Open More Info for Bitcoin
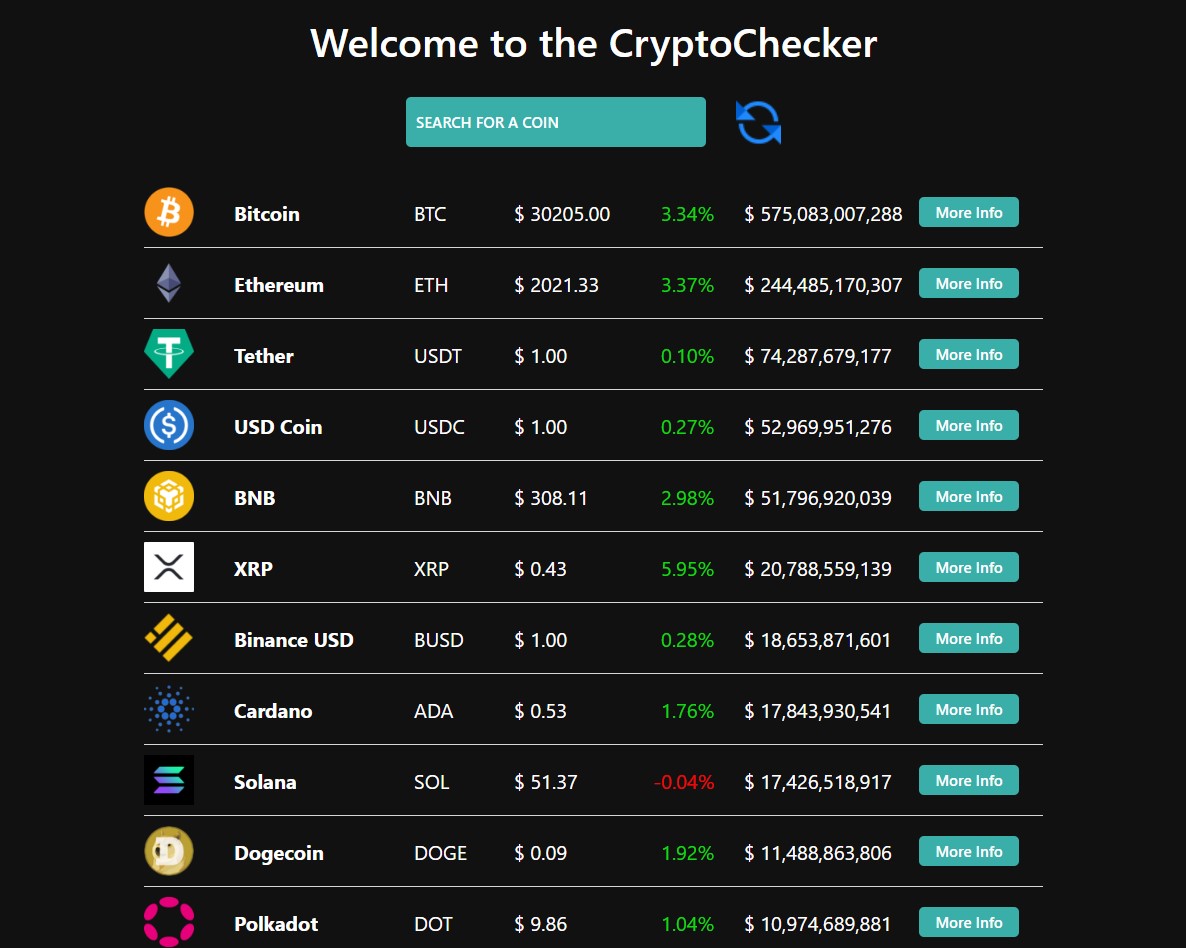This screenshot has width=1186, height=948. pos(969,213)
